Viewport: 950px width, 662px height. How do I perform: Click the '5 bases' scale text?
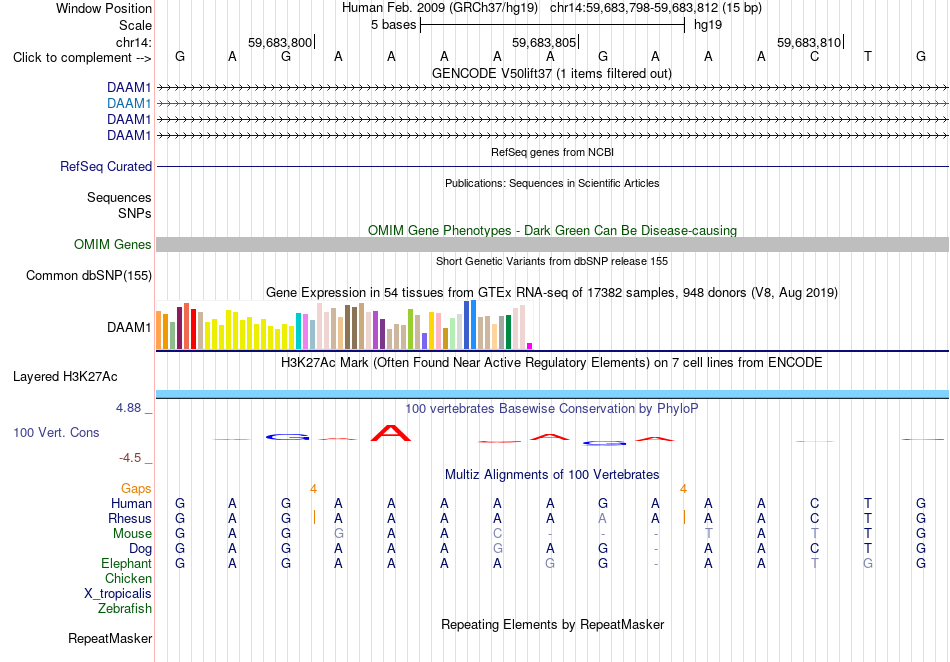pos(394,25)
